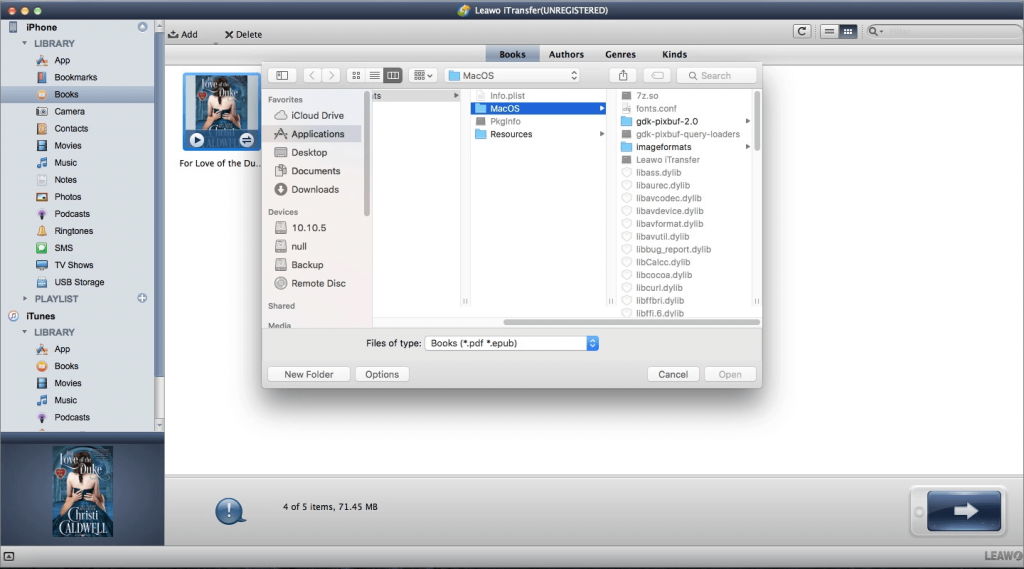Expand the Resources folder arrow
Screen dimensions: 1024x569
click(x=601, y=134)
